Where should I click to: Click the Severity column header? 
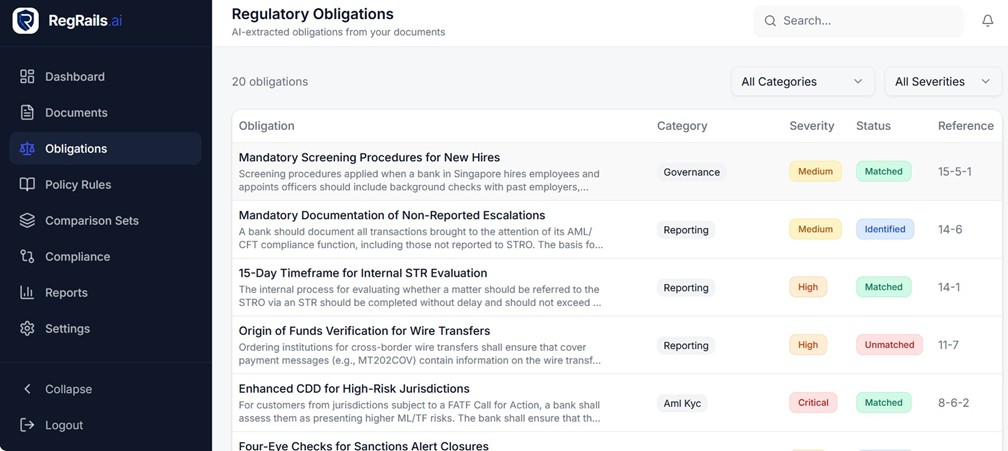pos(811,126)
